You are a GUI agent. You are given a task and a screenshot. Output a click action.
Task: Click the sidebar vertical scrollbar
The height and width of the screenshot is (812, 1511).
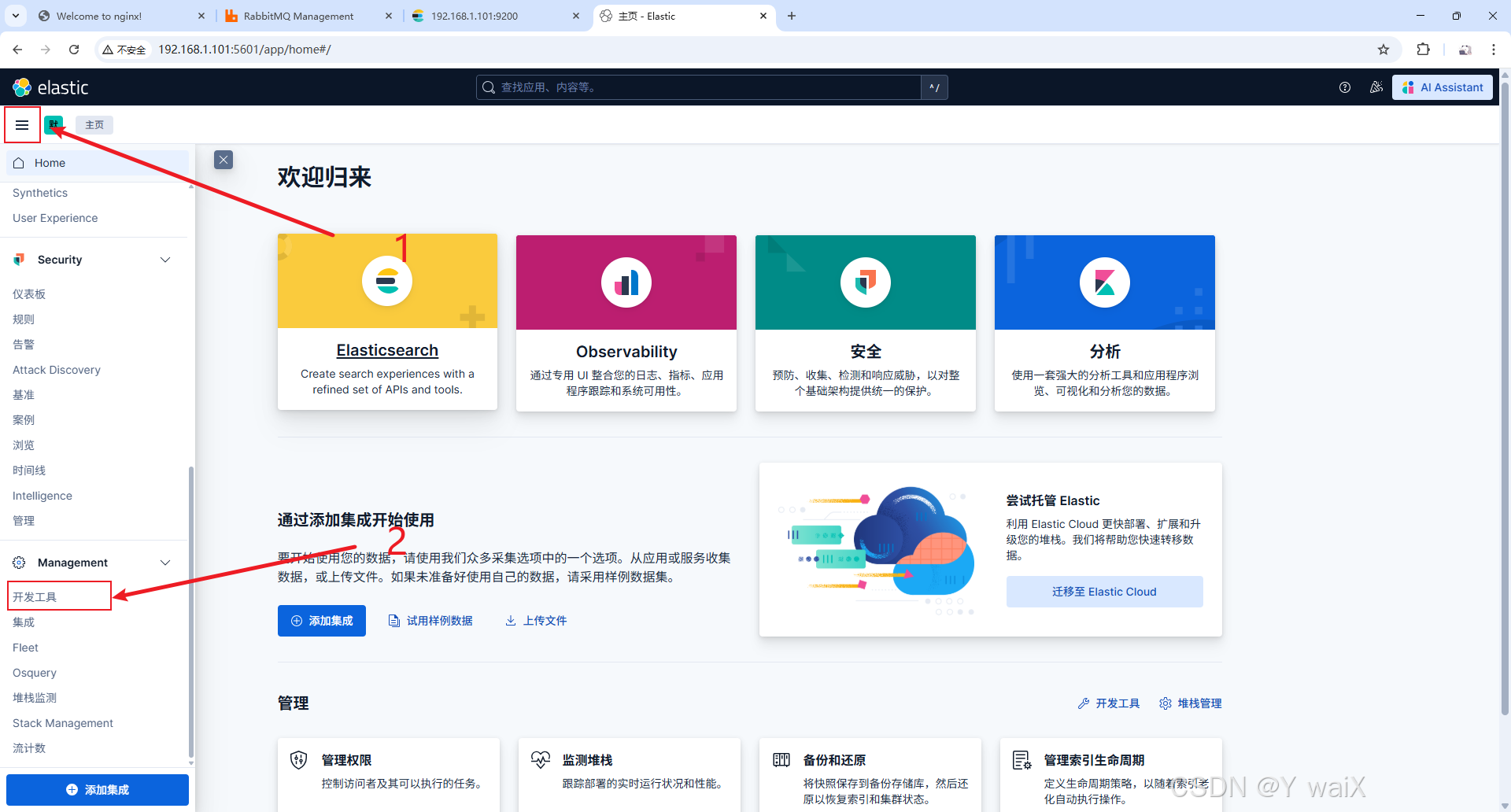191,611
